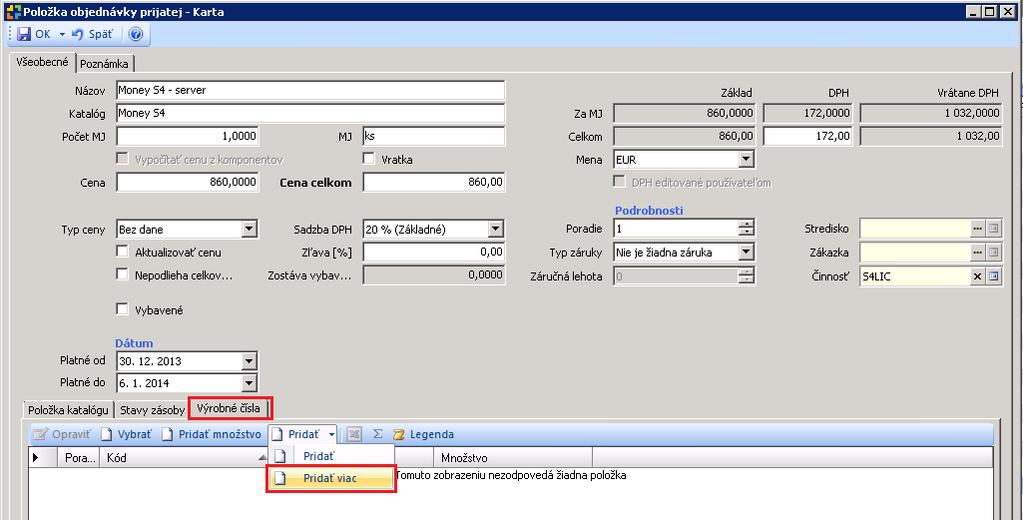
Task: Click the application icon in title bar
Action: [x=12, y=11]
